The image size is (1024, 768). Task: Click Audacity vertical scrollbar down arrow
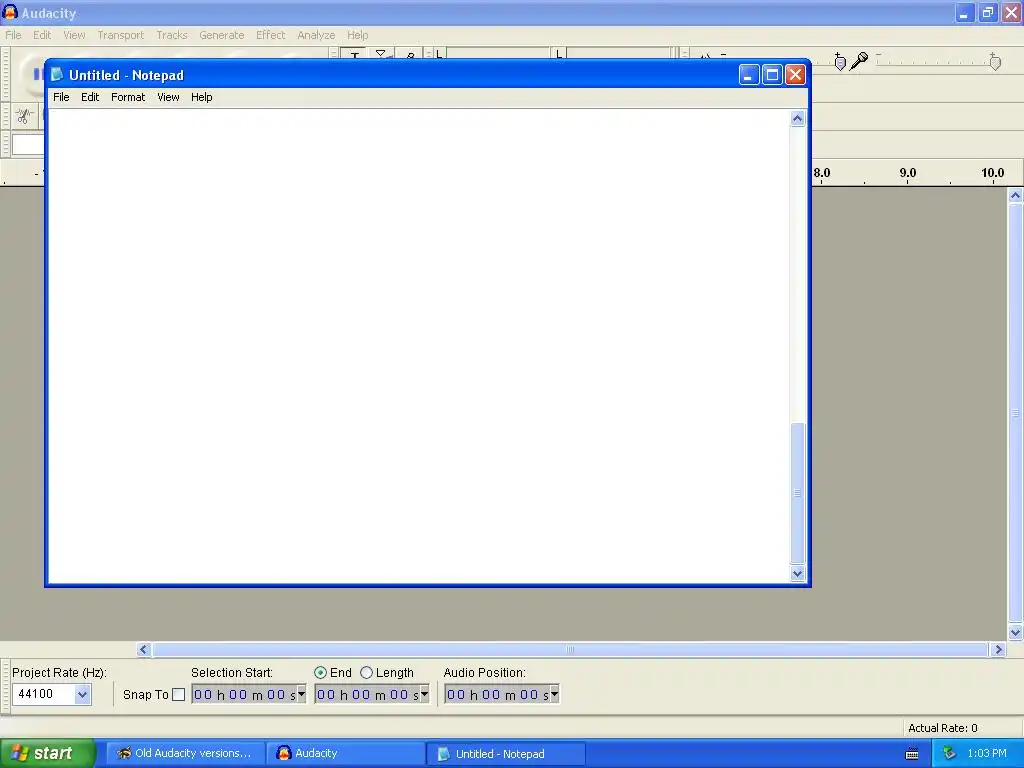1015,632
